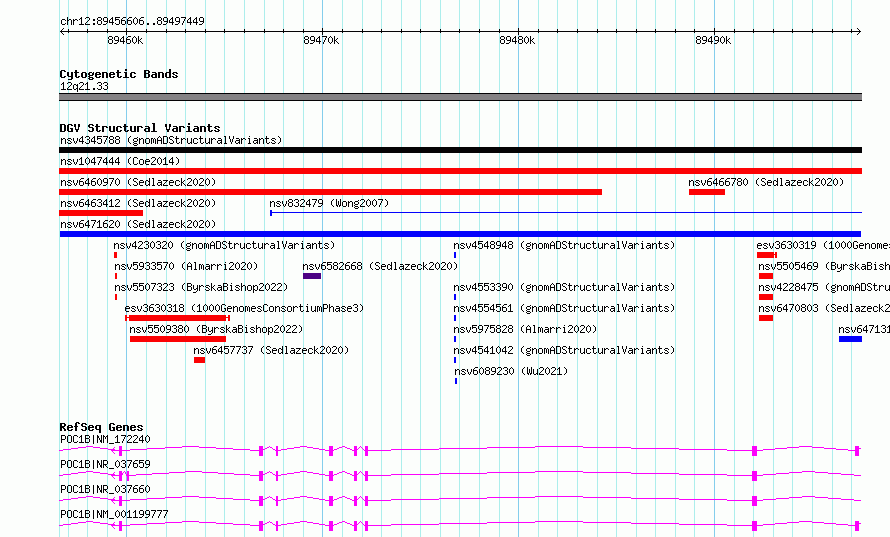890x537 pixels.
Task: Open nsv4548948 gnomAD variant label
Action: [x=564, y=245]
